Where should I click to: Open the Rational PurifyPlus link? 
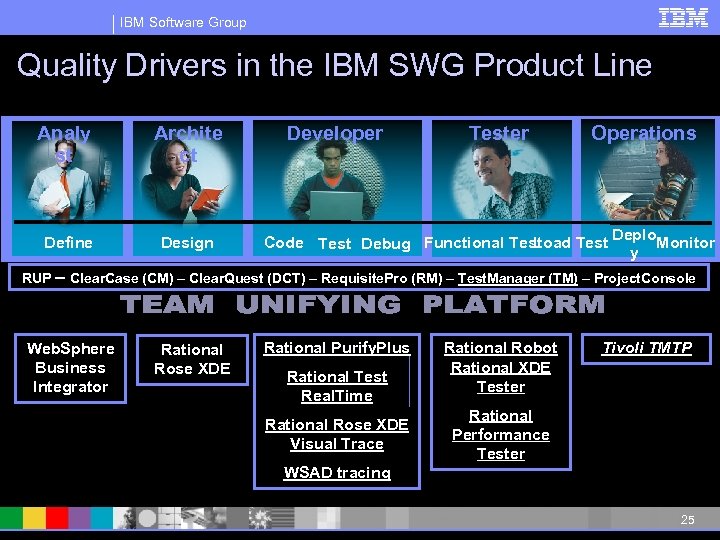tap(337, 348)
